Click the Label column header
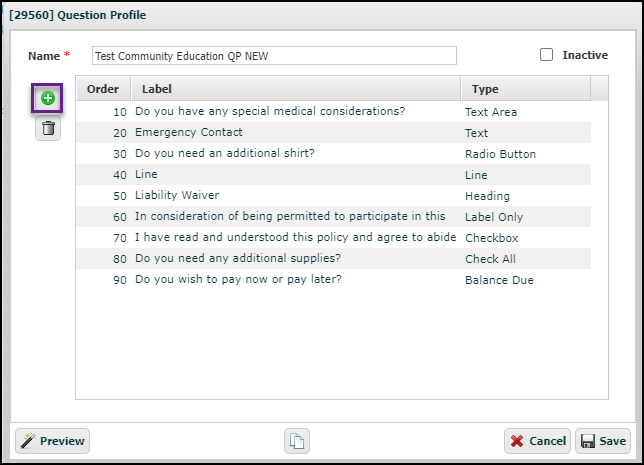644x465 pixels. [295, 89]
